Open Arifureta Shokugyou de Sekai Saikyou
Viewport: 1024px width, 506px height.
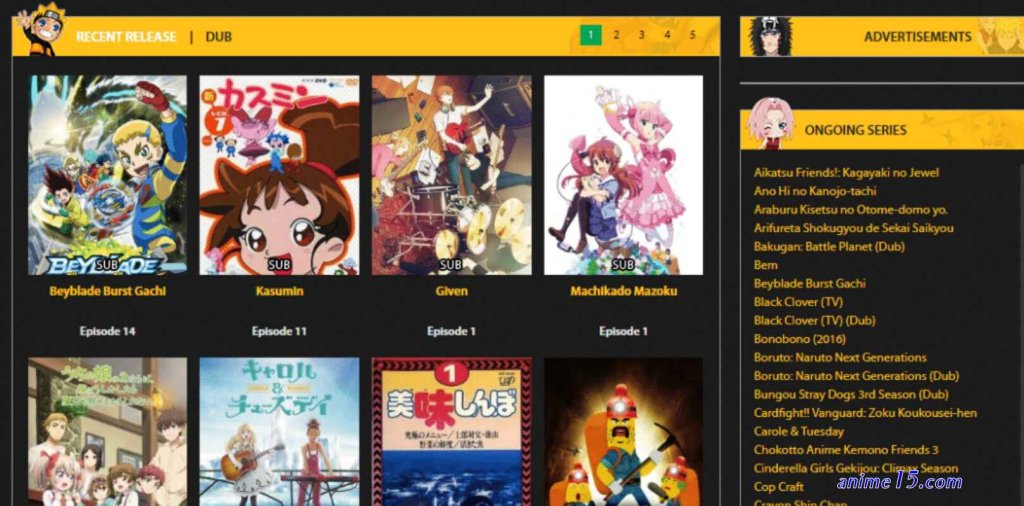tap(854, 229)
